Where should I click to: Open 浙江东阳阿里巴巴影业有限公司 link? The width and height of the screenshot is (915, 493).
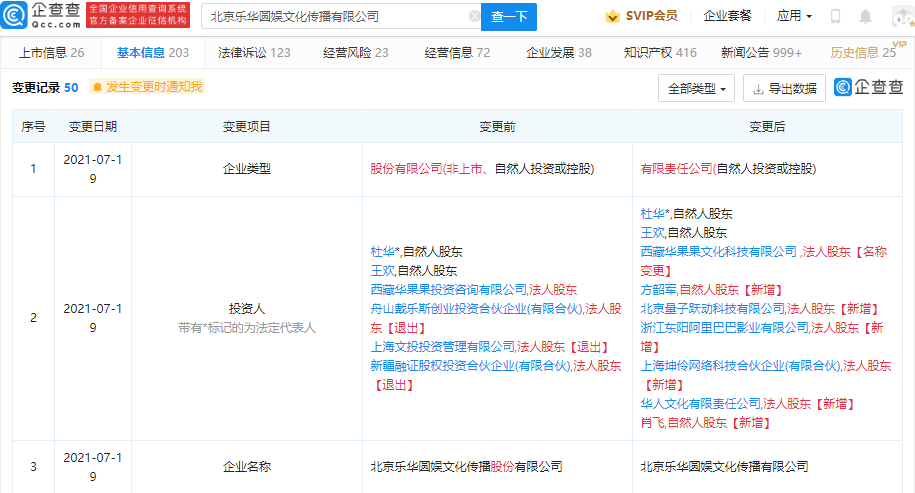click(724, 328)
